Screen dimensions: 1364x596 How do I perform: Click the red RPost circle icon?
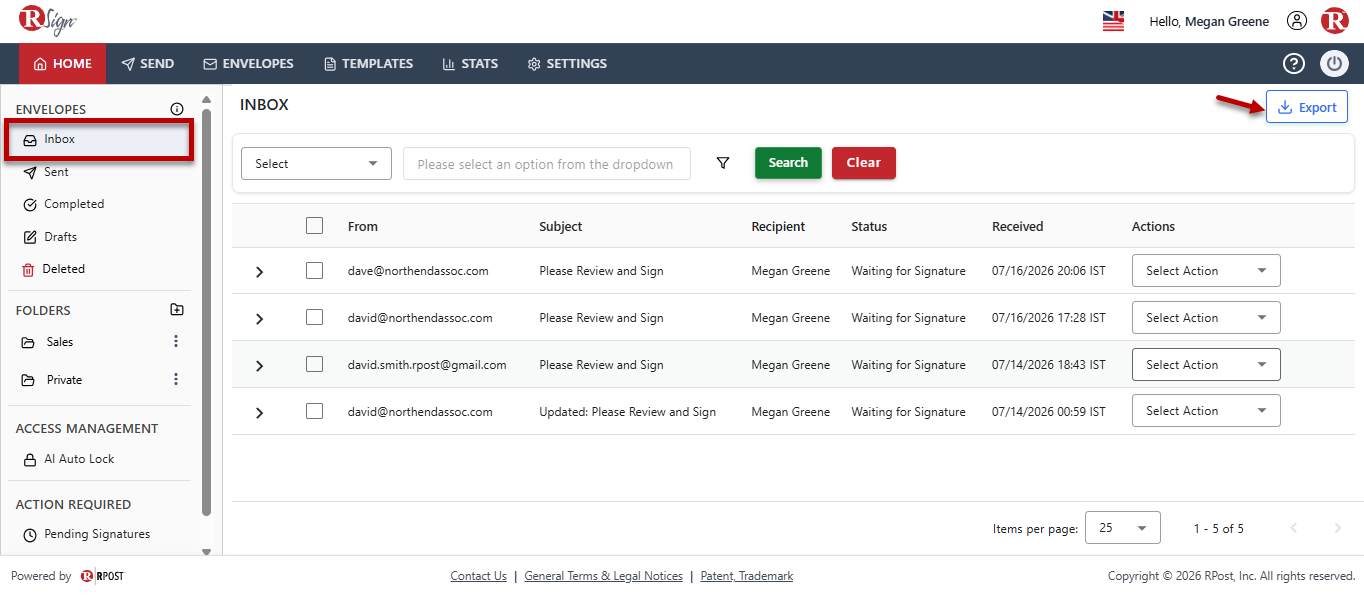(1335, 21)
